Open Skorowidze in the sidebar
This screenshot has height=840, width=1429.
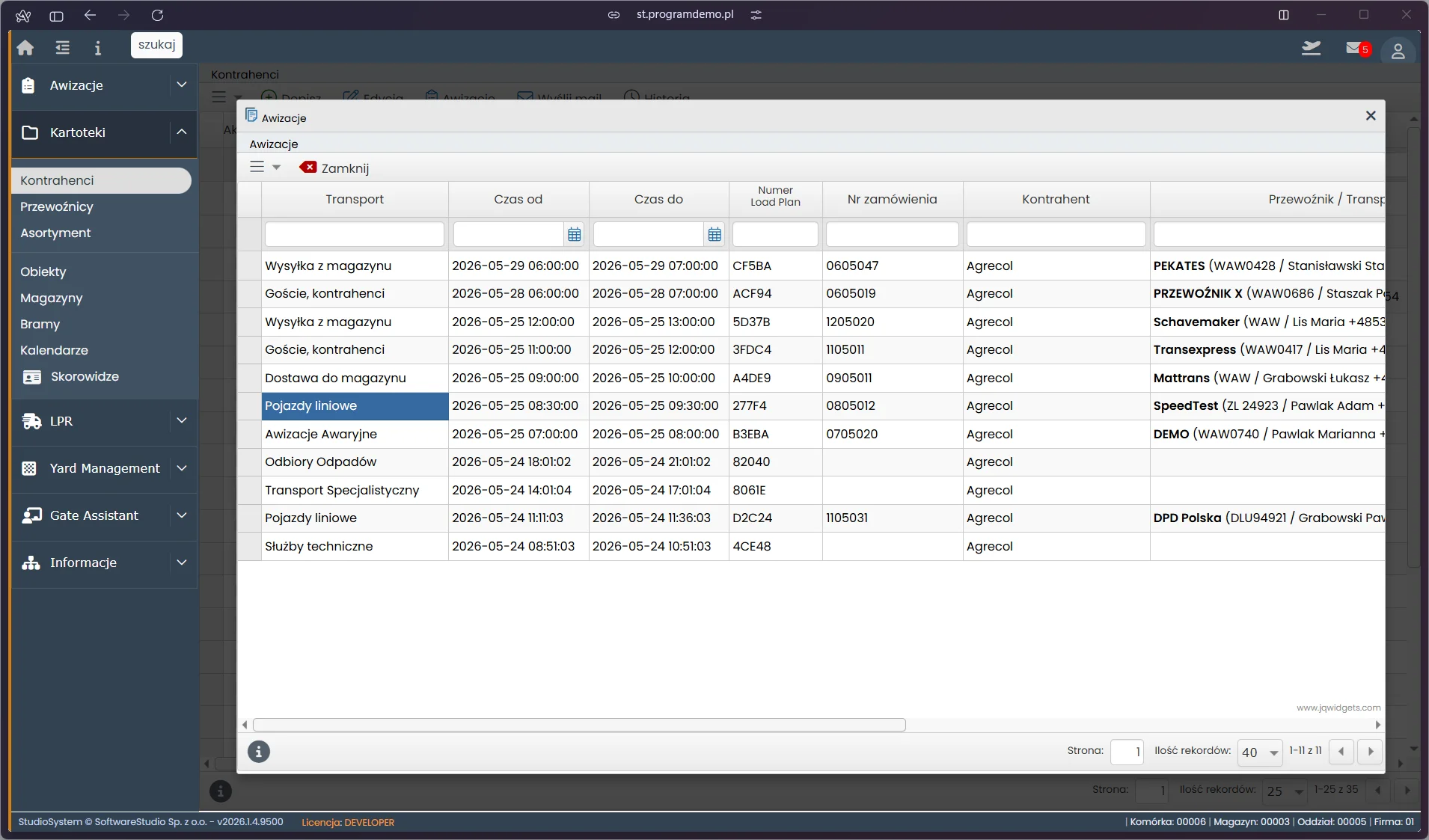coord(85,376)
